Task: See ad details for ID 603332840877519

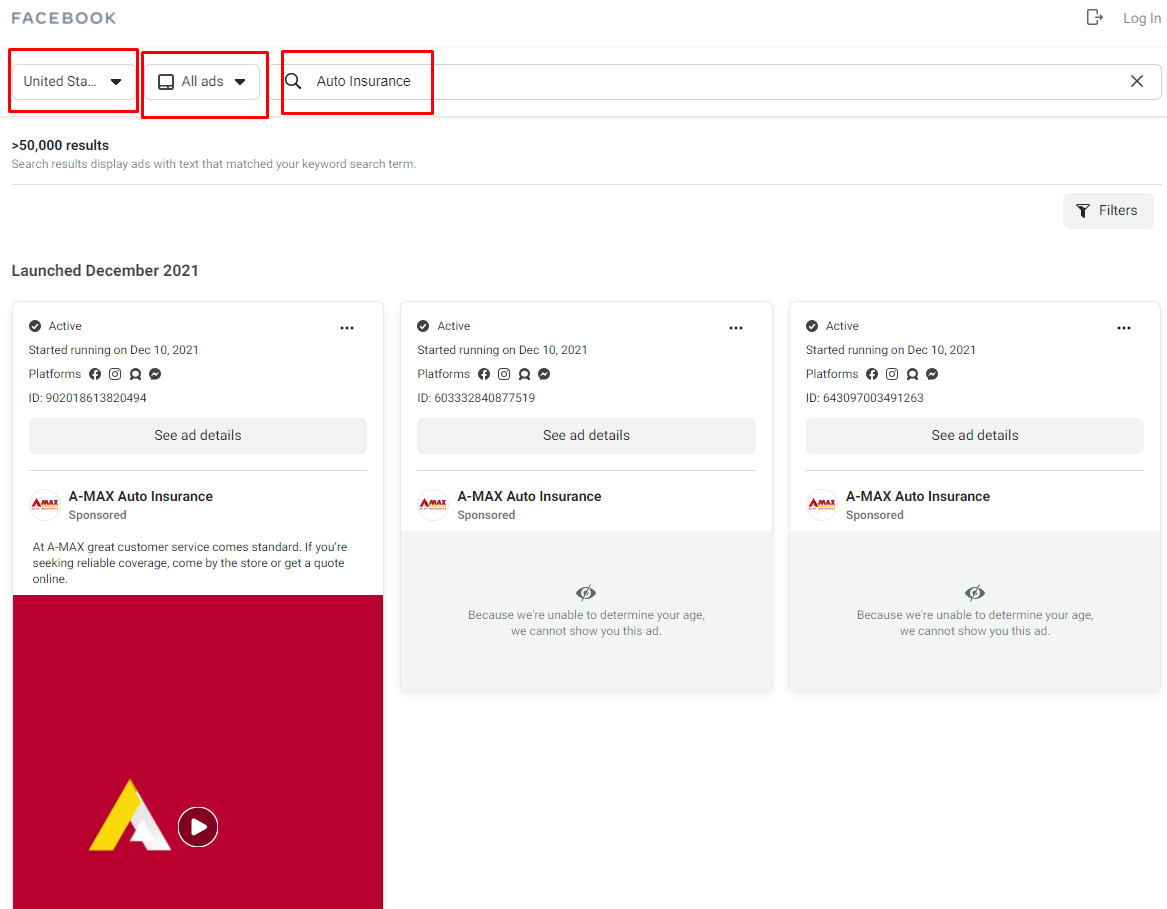Action: click(x=586, y=436)
